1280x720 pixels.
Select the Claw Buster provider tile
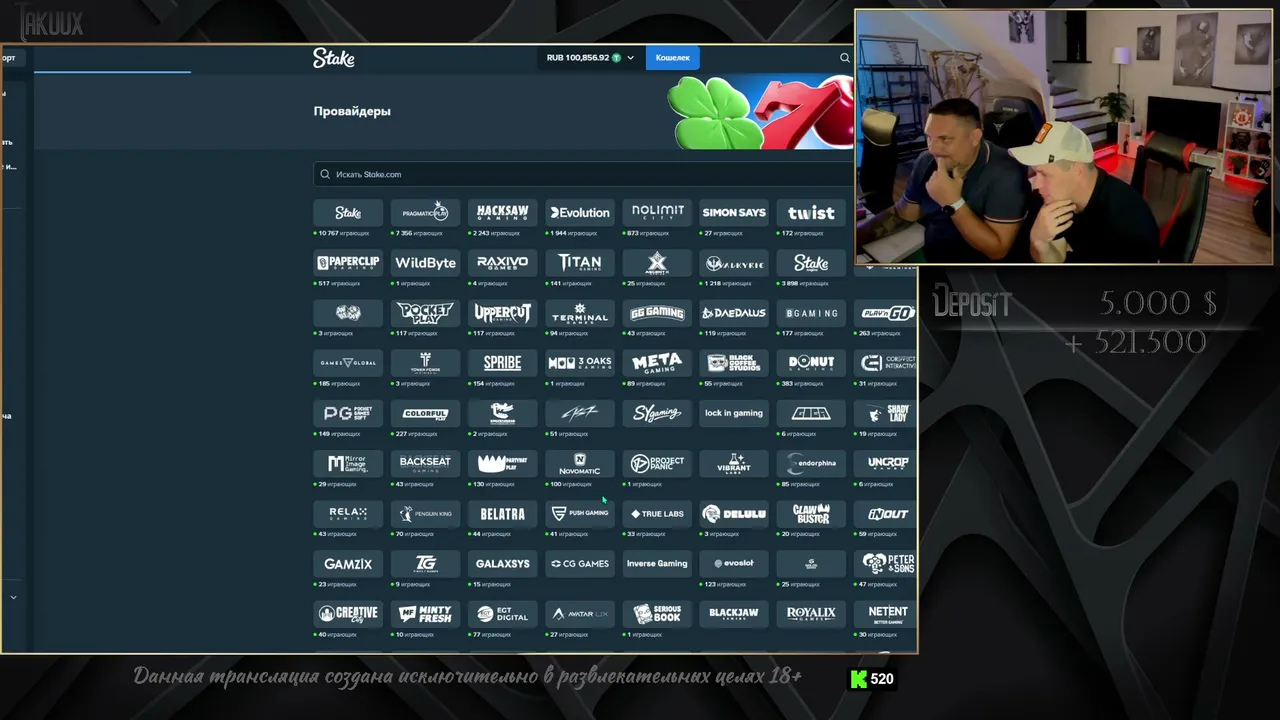click(811, 513)
